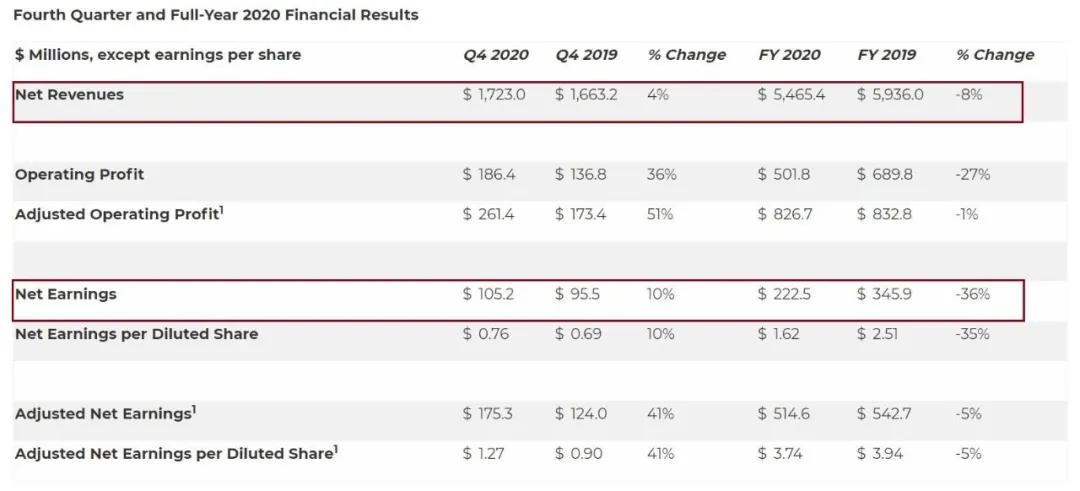This screenshot has width=1080, height=491.
Task: Select the Net Earnings row label
Action: pyautogui.click(x=65, y=294)
